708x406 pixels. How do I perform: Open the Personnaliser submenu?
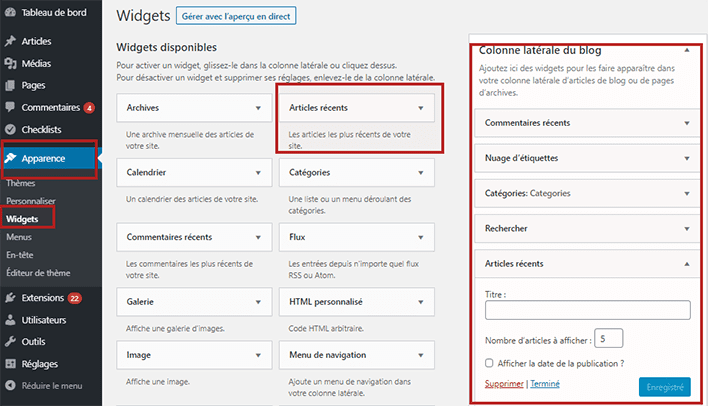pos(31,201)
